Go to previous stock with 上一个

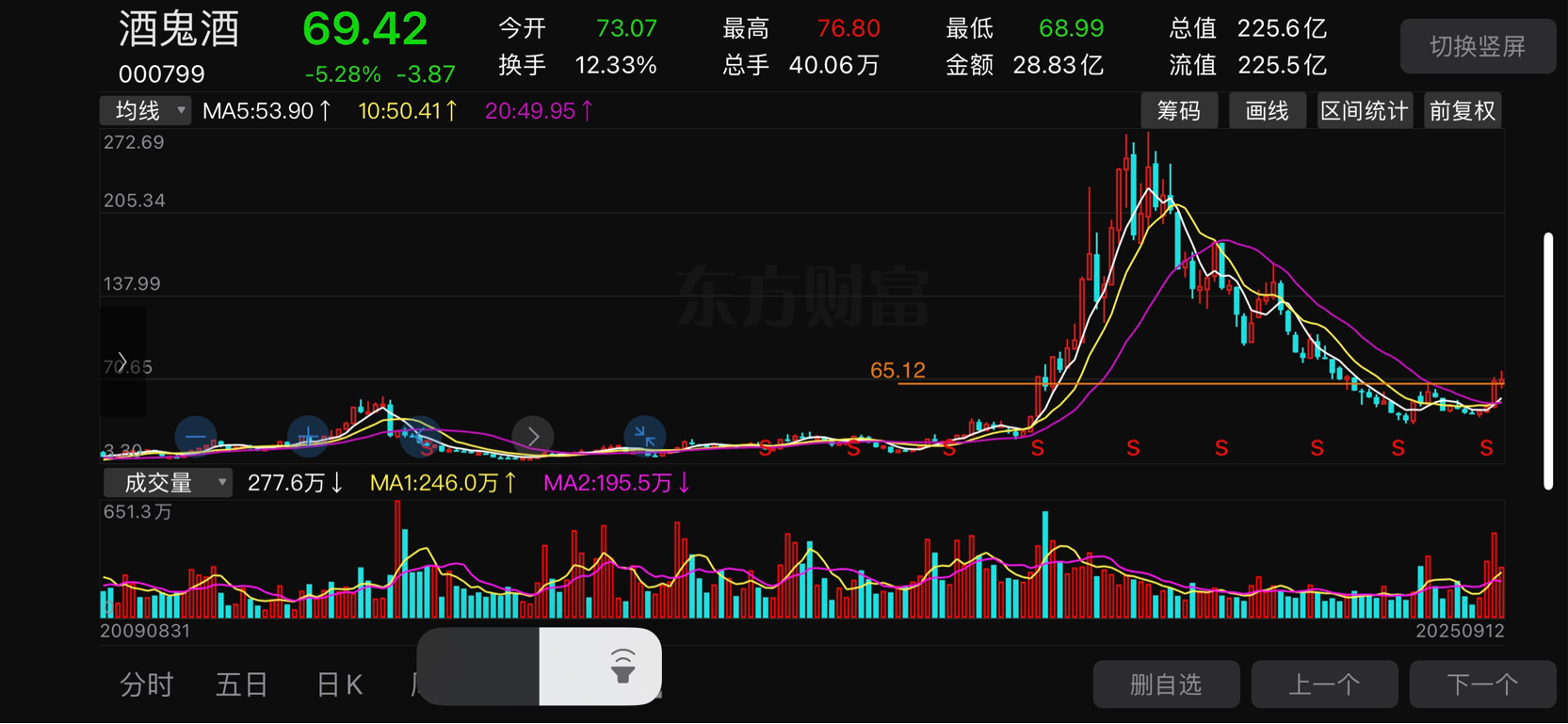tap(1324, 684)
